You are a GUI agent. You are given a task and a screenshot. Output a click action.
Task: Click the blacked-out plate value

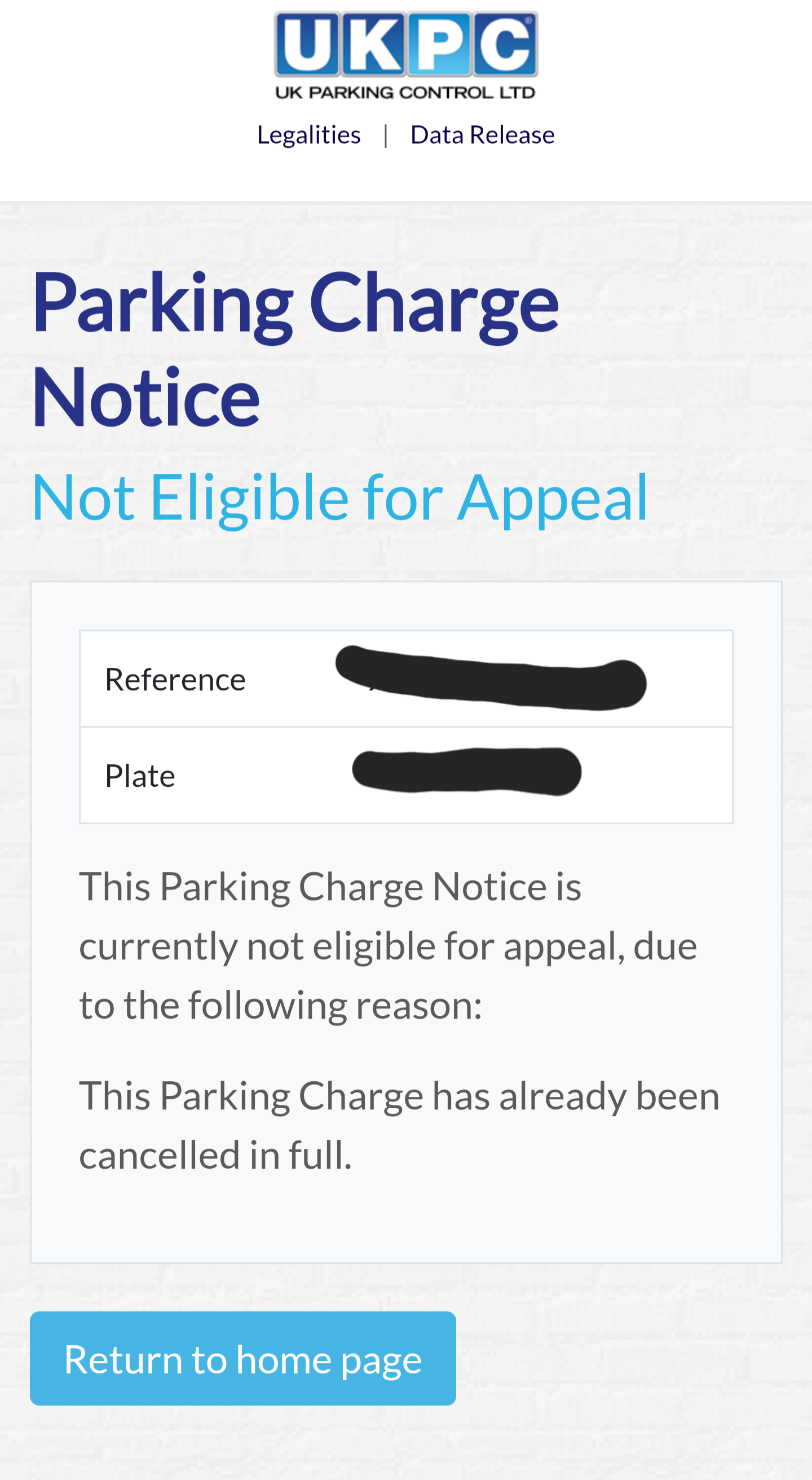[466, 772]
